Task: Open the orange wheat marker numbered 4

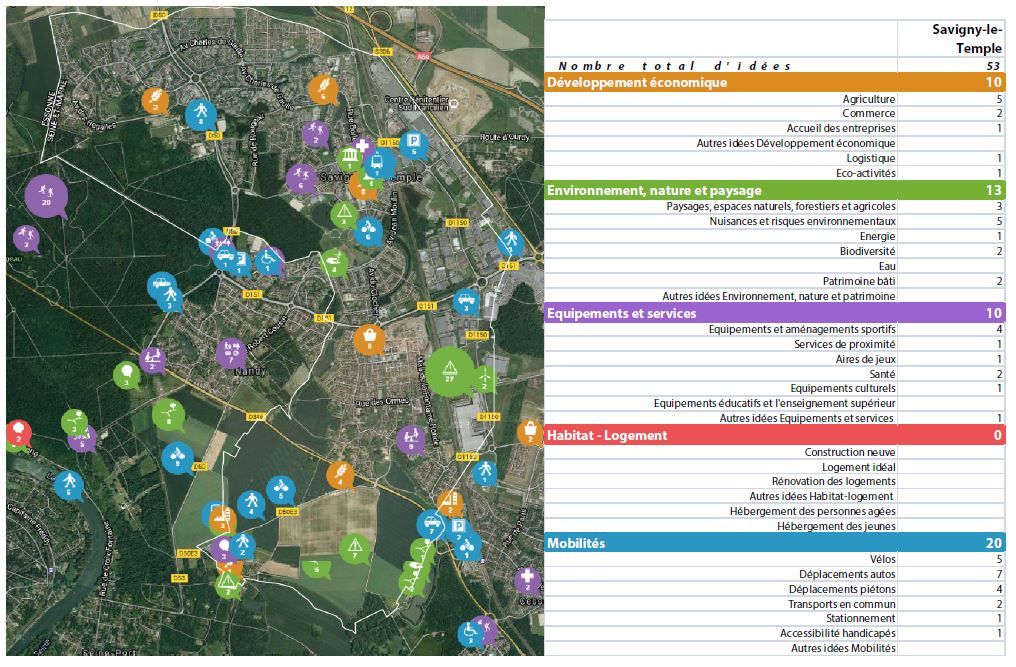Action: [x=340, y=474]
